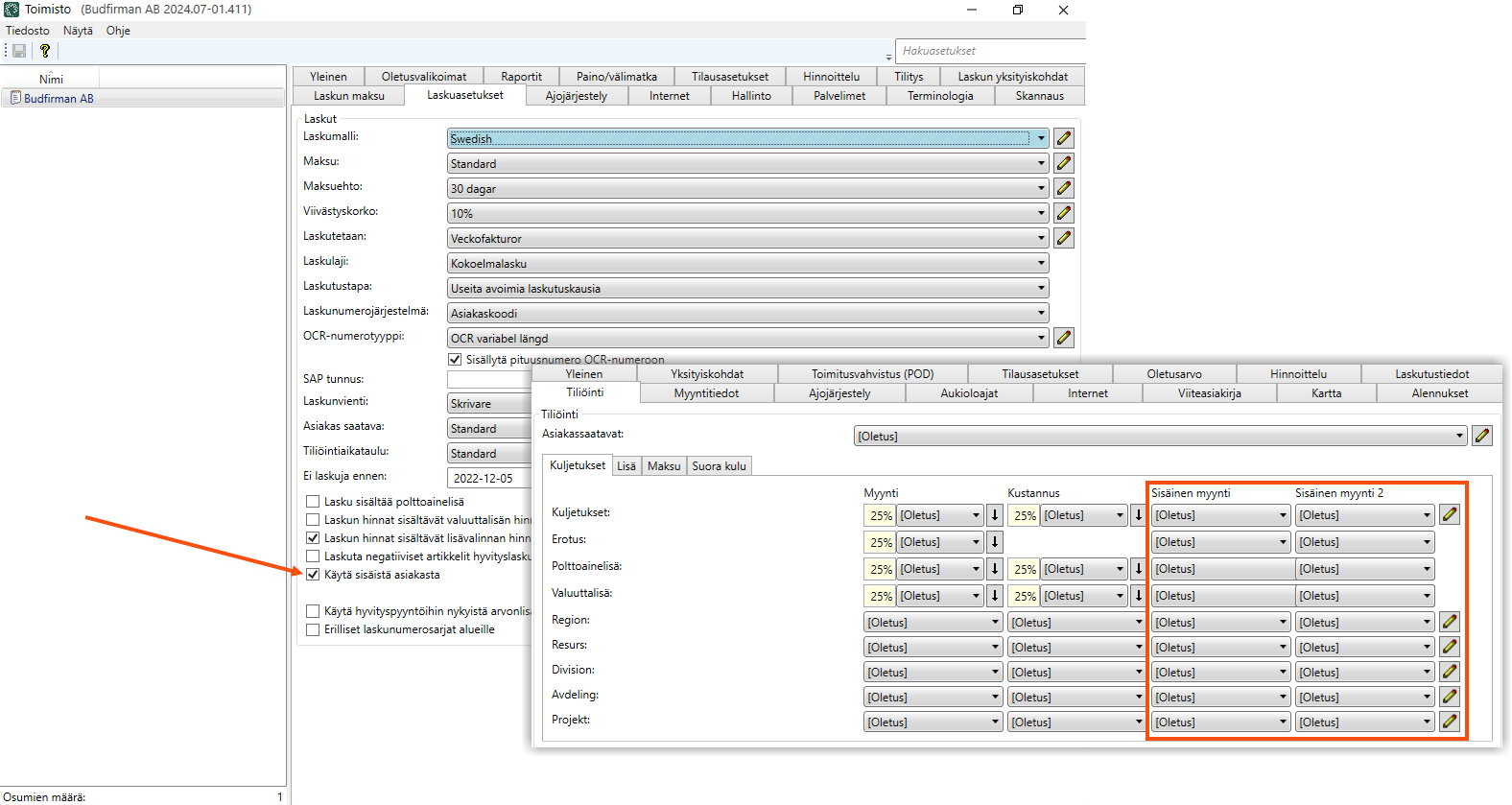
Task: Click the save disk icon in toolbar
Action: tap(19, 51)
